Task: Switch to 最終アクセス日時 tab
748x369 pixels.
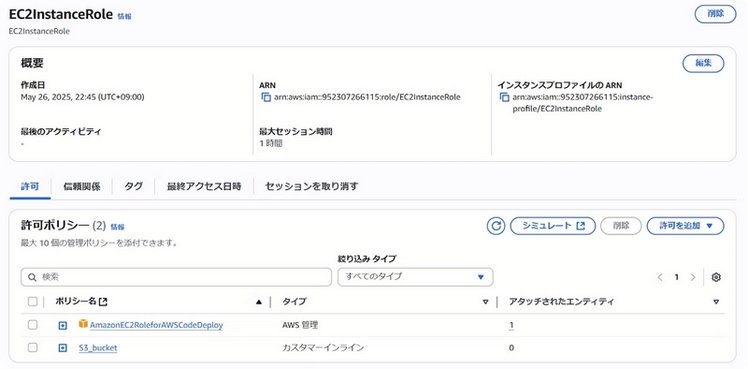Action: click(204, 186)
